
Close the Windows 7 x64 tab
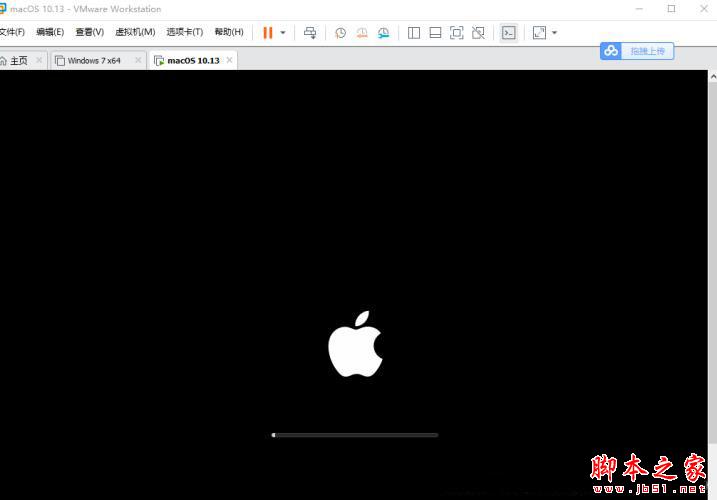138,60
